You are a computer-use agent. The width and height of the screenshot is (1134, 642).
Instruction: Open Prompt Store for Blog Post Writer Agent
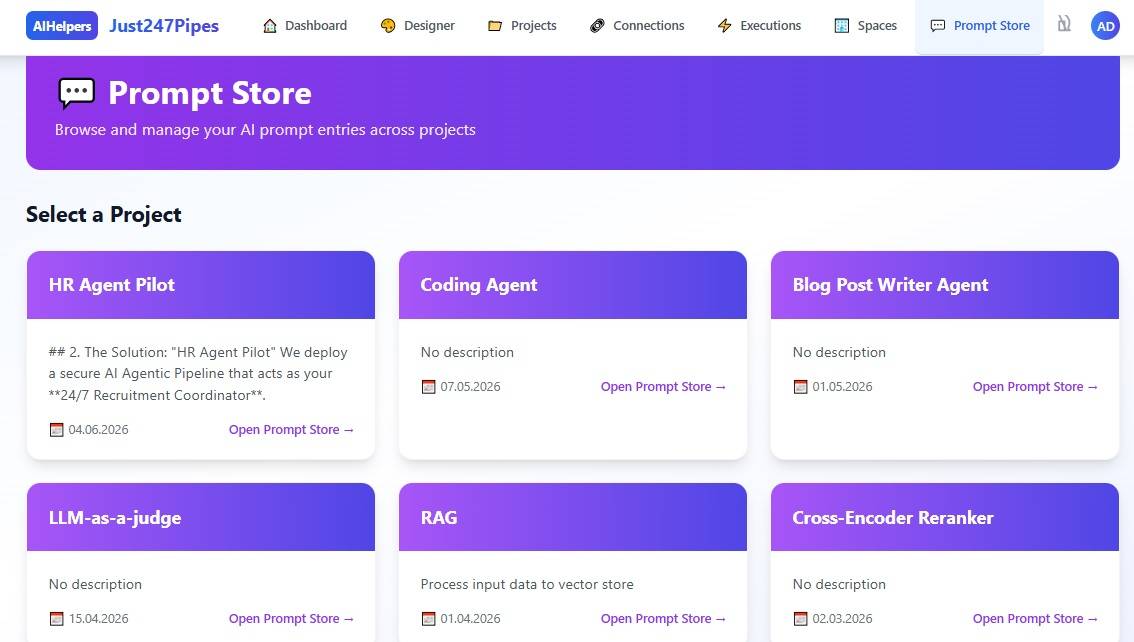[1035, 387]
